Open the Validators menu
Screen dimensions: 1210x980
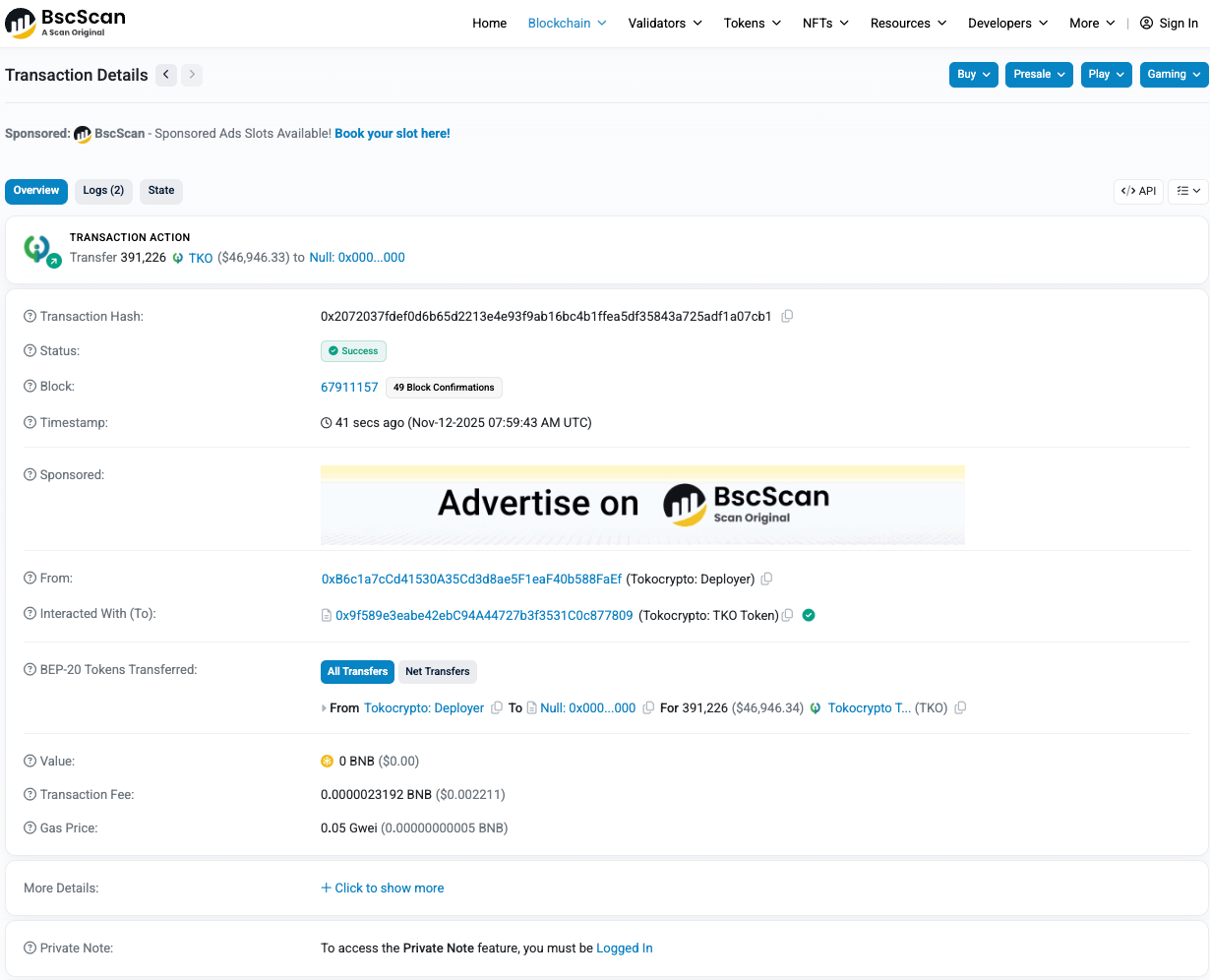tap(665, 24)
